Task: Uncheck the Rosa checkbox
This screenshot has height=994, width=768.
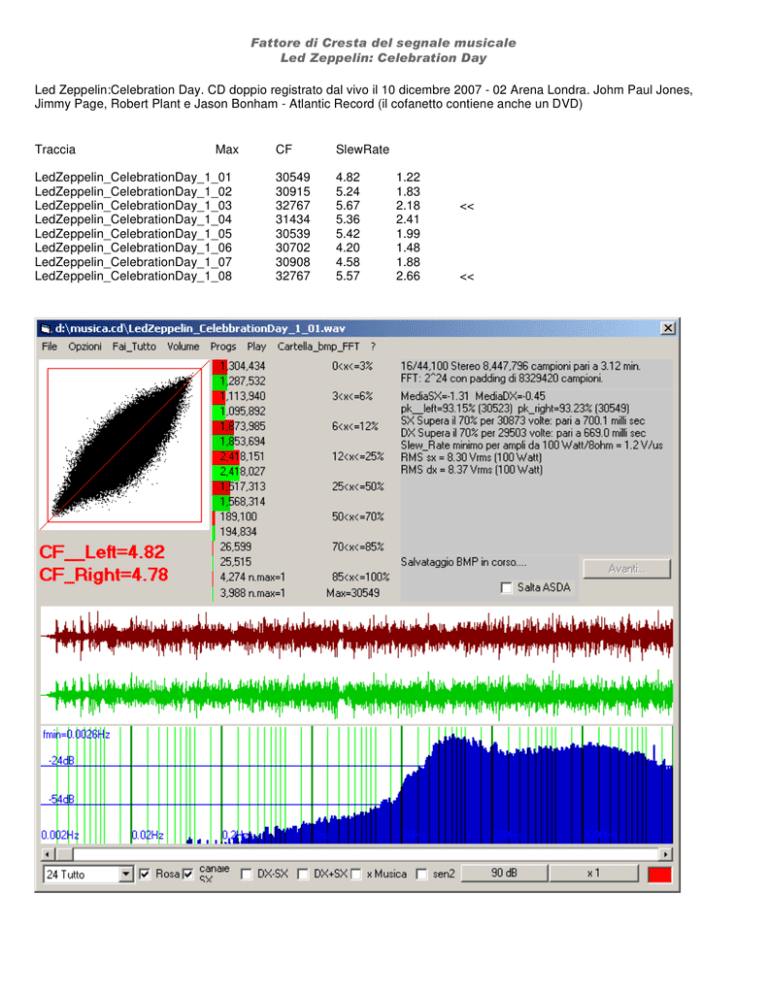Action: [145, 874]
